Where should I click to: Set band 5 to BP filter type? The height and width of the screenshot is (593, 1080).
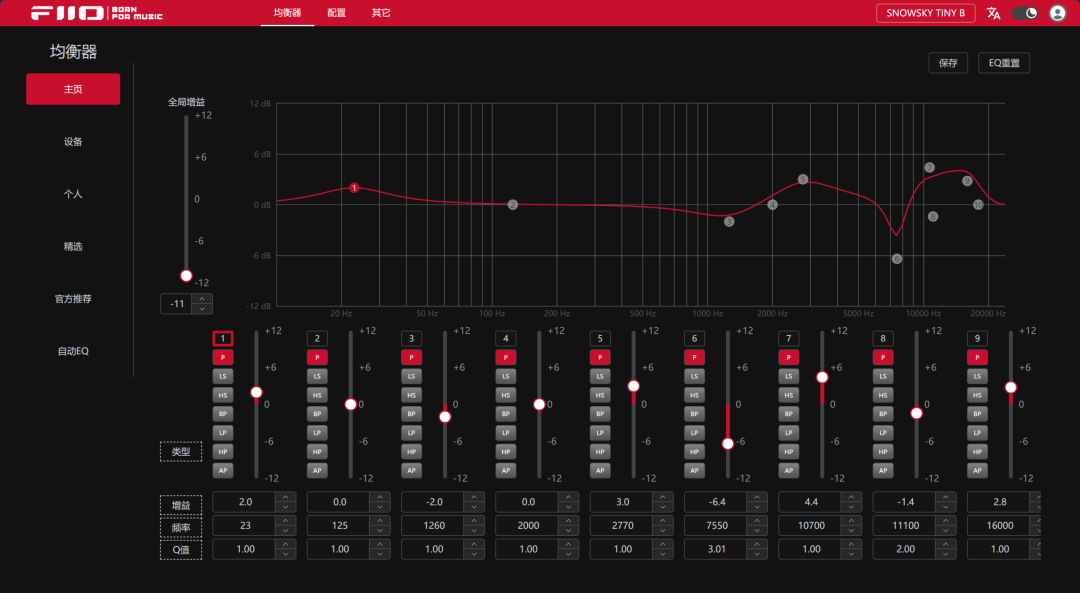(600, 414)
